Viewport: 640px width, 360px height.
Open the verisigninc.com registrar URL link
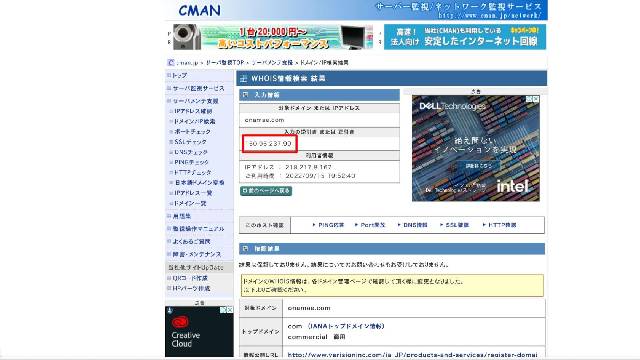click(x=412, y=355)
